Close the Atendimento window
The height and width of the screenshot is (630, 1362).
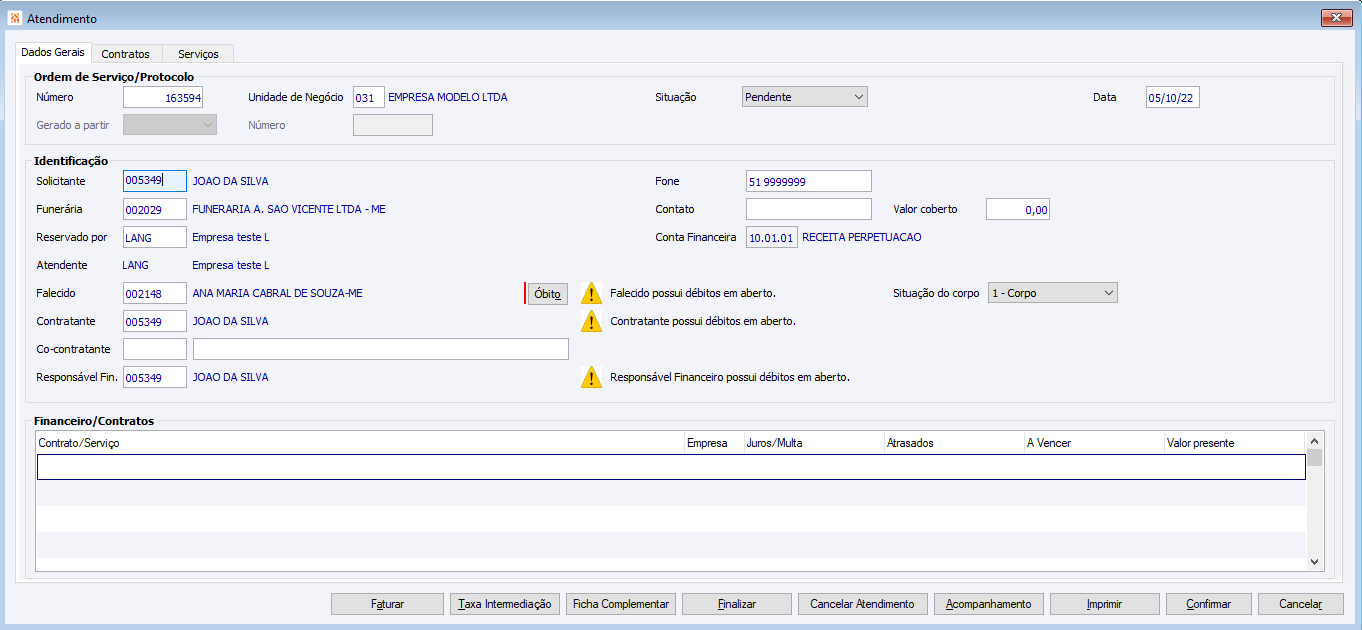(x=1336, y=18)
